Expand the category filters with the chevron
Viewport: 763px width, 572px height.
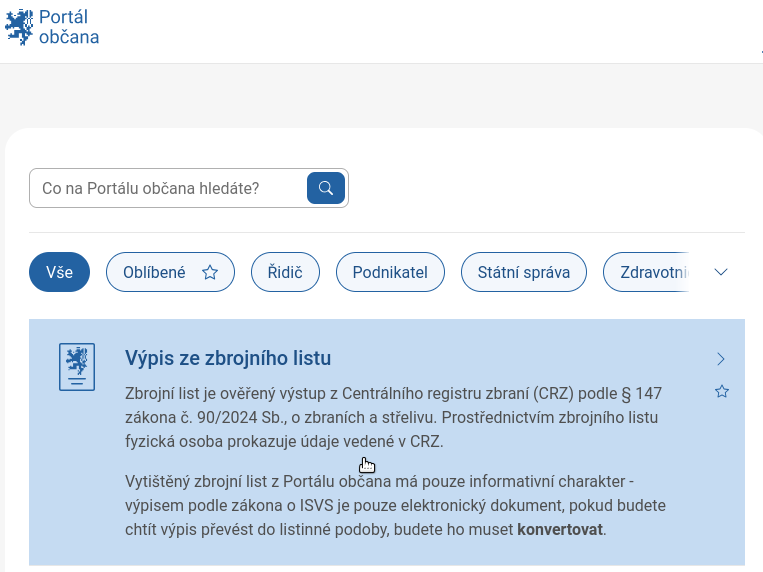point(722,272)
